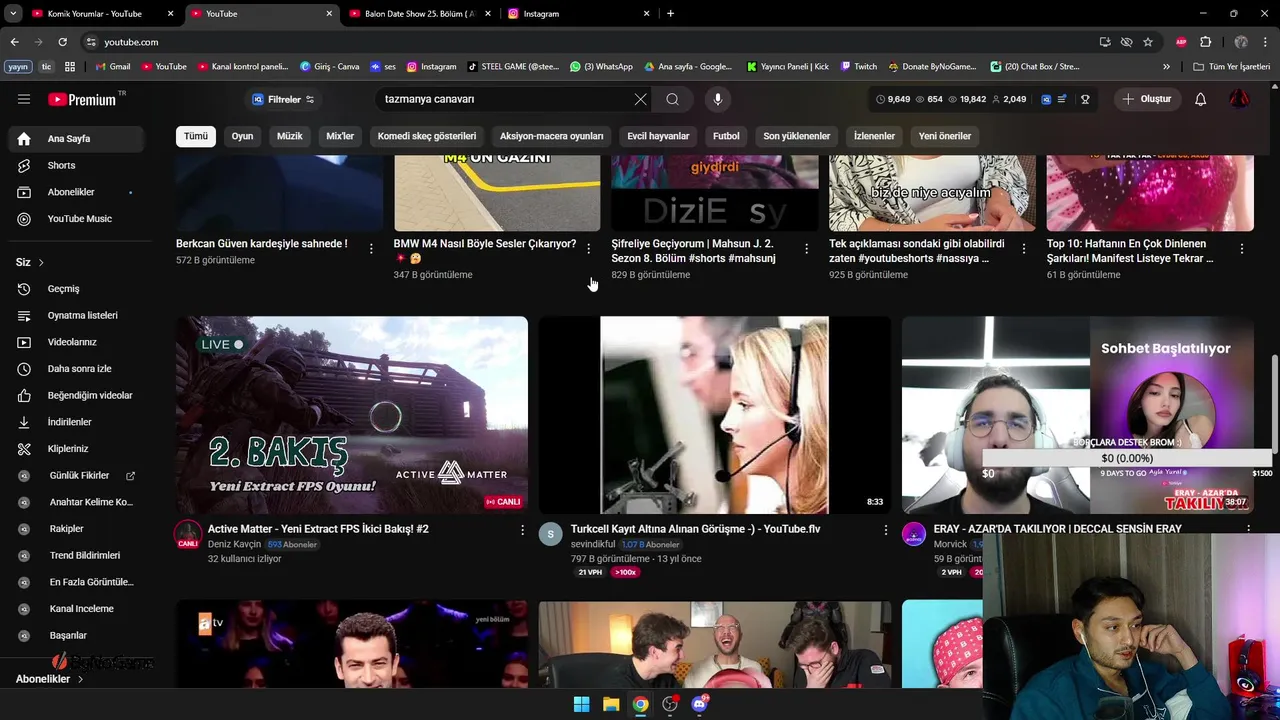Viewport: 1280px width, 720px height.
Task: Bookmark this page with the star icon
Action: coord(1148,42)
